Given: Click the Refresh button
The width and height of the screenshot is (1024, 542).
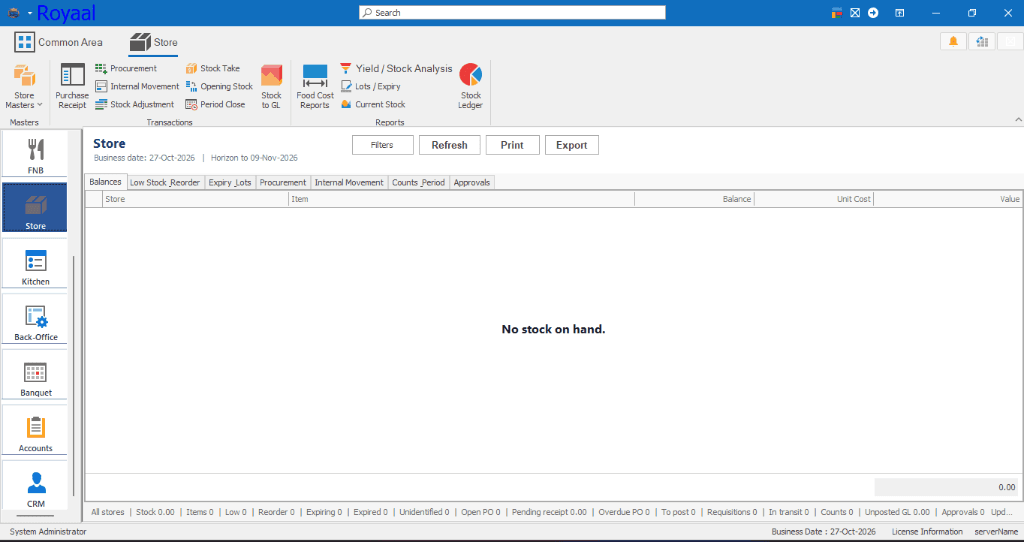Looking at the screenshot, I should 449,145.
